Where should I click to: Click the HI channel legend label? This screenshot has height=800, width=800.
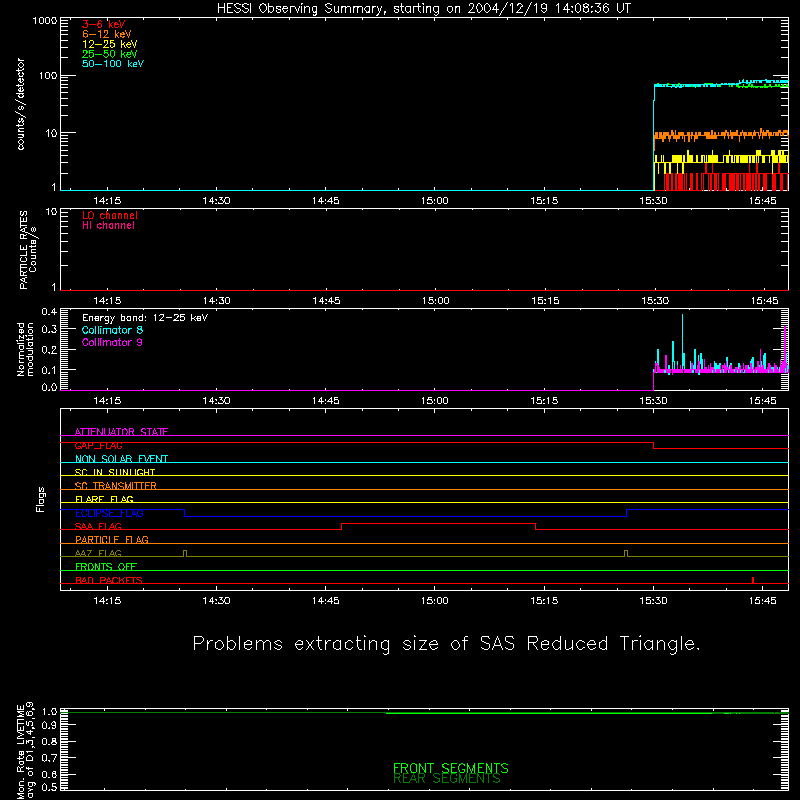108,225
